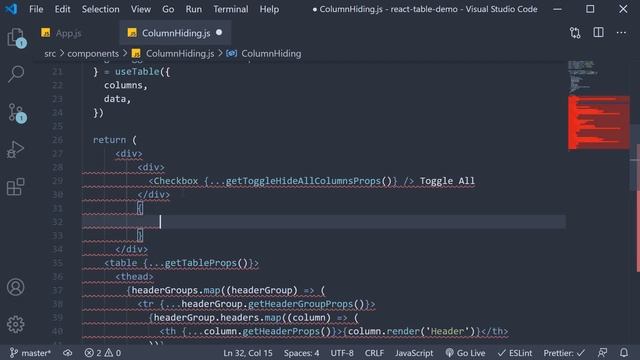The width and height of the screenshot is (640, 360).
Task: Open the Extensions view
Action: 16,187
